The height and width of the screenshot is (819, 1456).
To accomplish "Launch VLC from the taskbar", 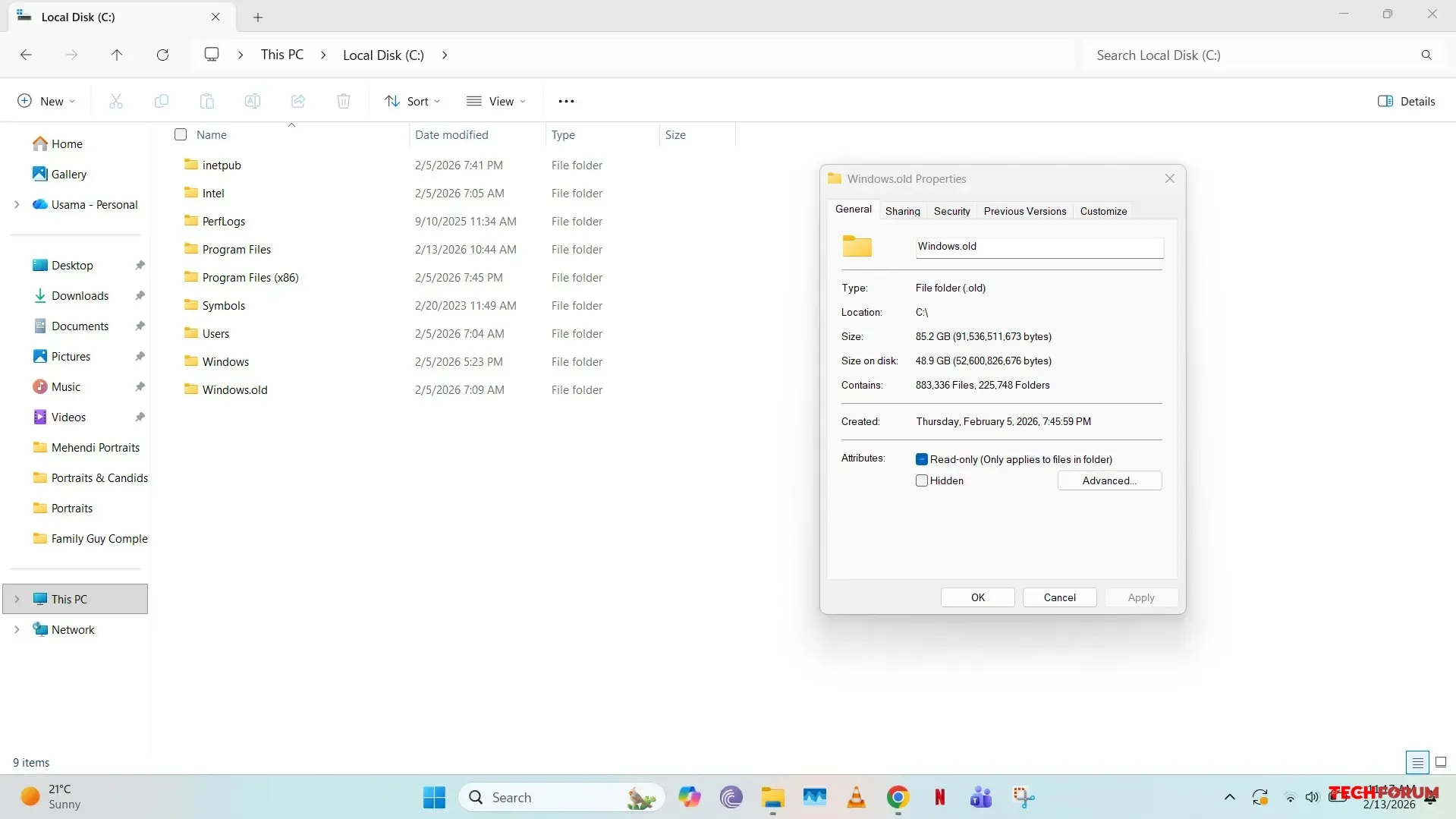I will (x=856, y=797).
